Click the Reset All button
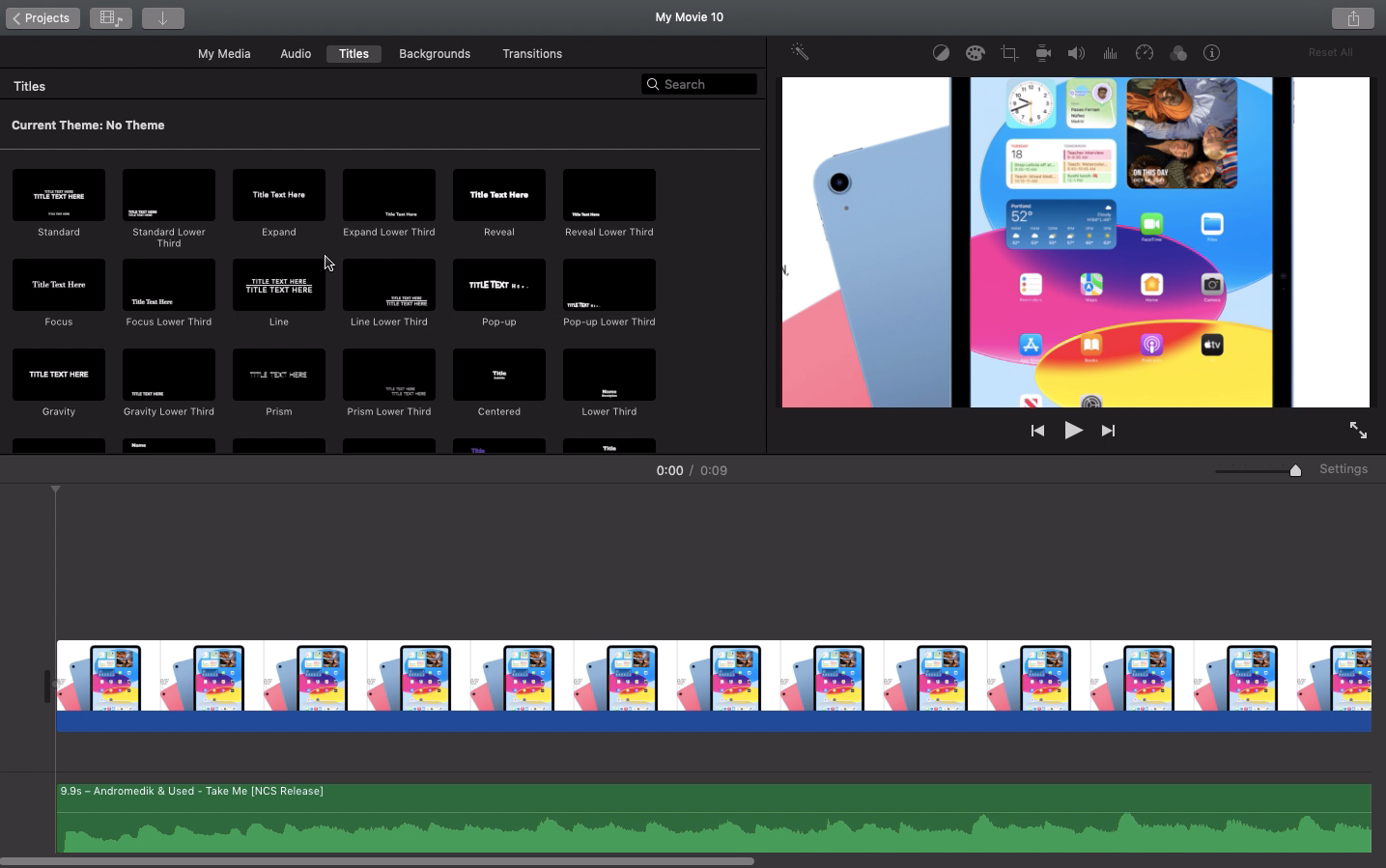This screenshot has width=1386, height=868. tap(1330, 52)
